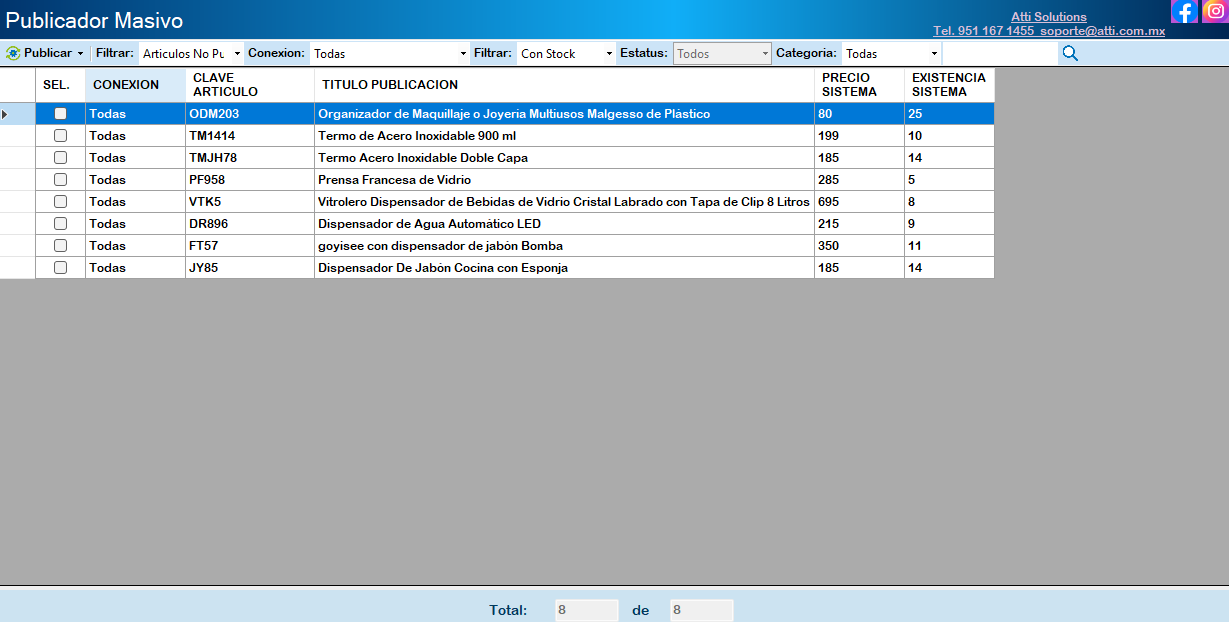Select the checkbox for Prensa Francesa de Vidrio

point(60,180)
